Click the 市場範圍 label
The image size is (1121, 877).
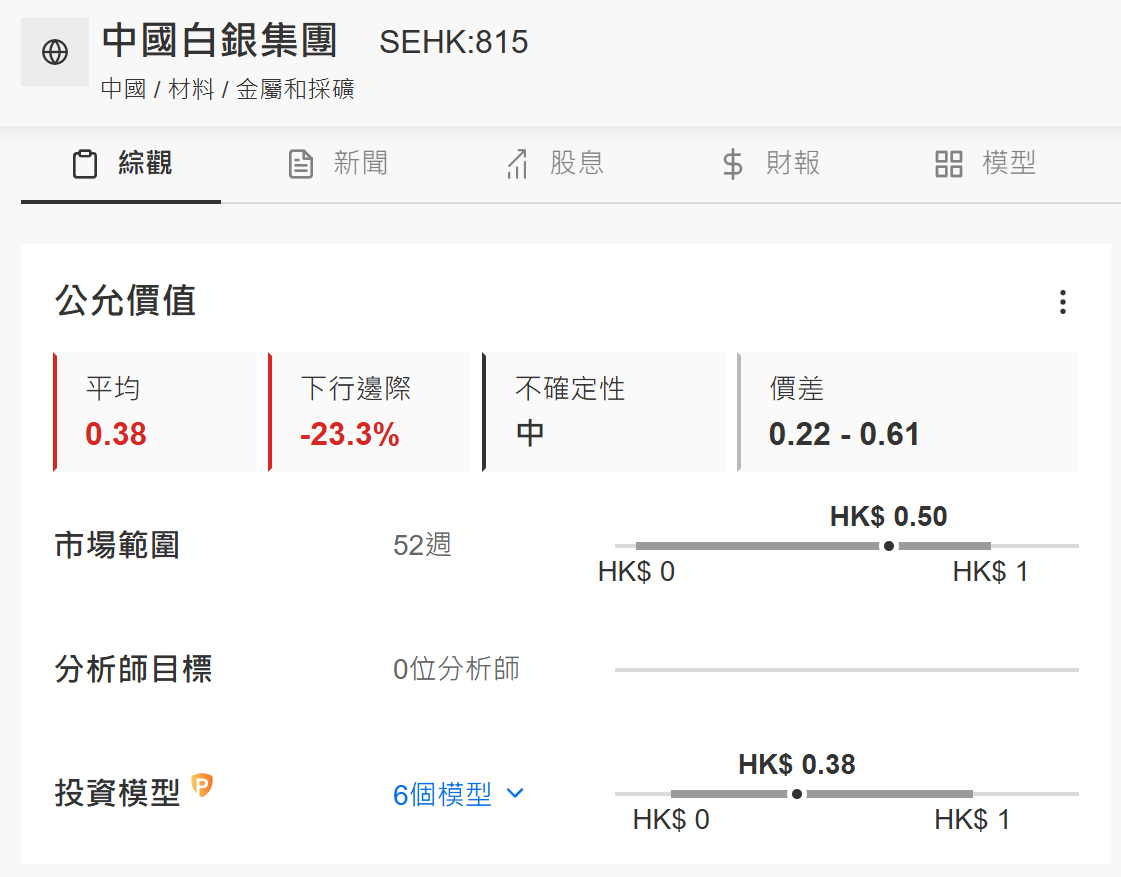point(117,545)
